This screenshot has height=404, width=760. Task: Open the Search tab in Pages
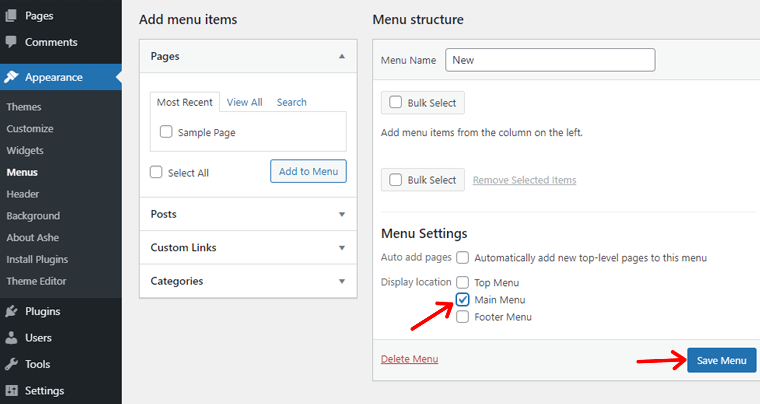tap(292, 102)
